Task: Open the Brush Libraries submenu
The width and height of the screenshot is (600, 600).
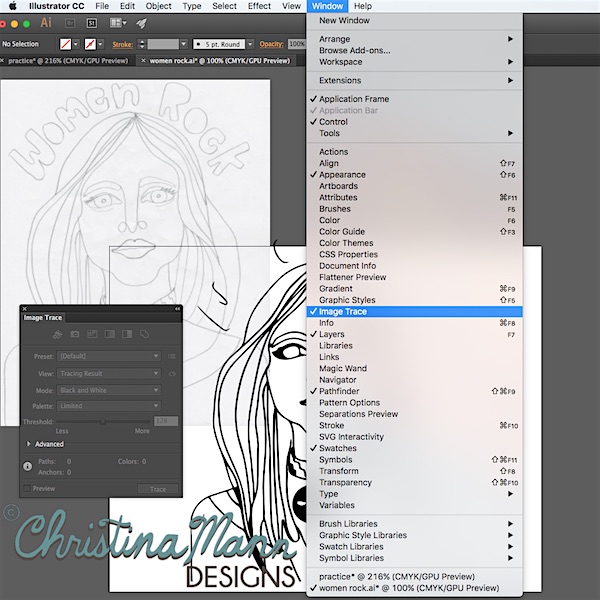Action: [414, 524]
